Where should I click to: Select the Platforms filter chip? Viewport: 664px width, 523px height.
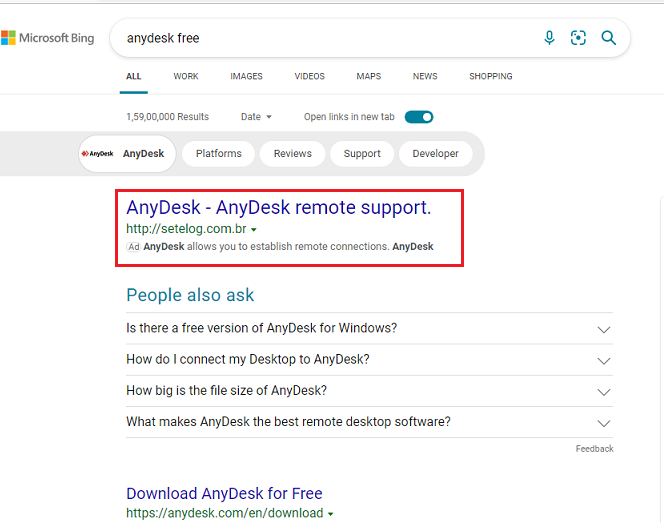pyautogui.click(x=218, y=154)
